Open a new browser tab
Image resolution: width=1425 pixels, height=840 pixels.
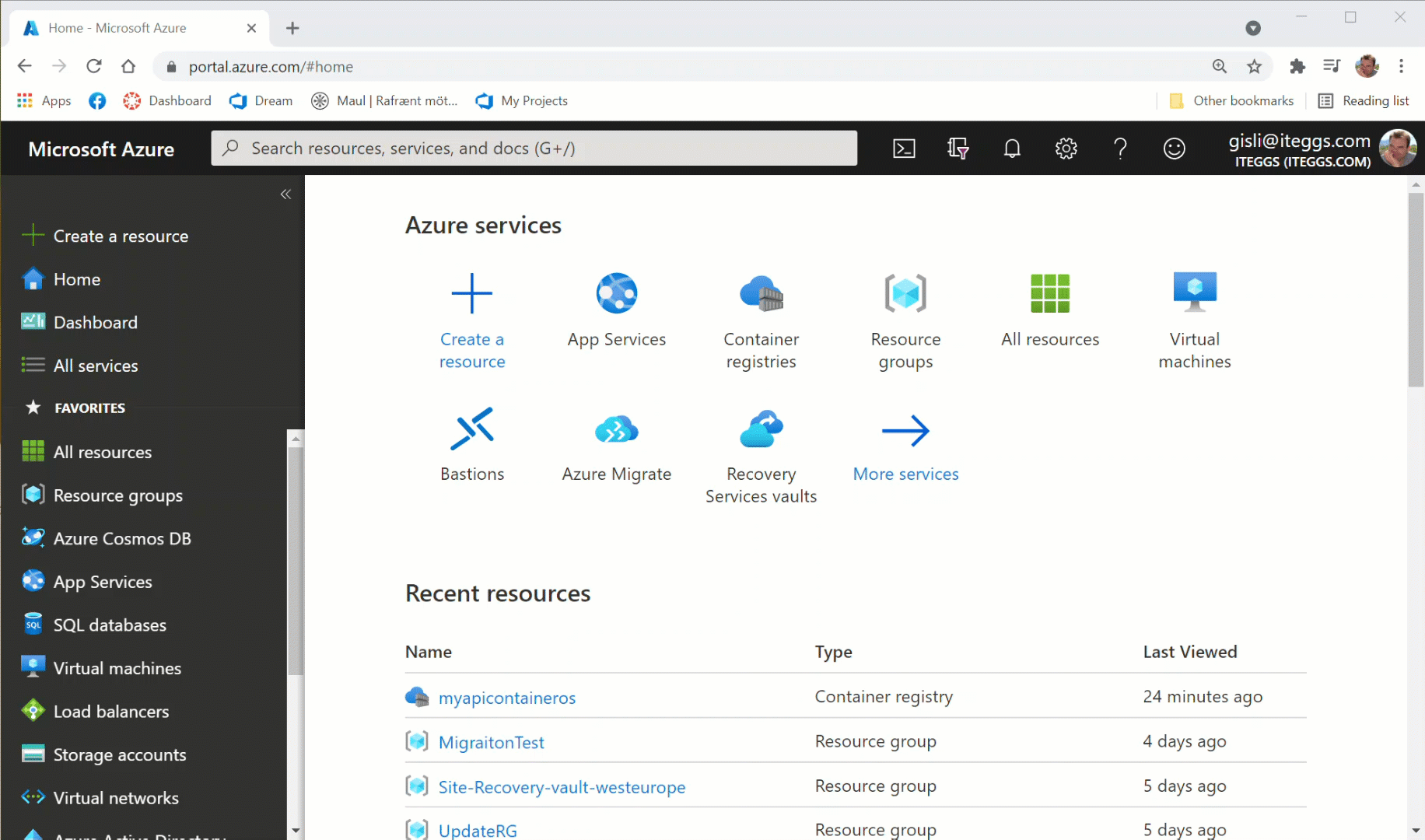tap(292, 28)
